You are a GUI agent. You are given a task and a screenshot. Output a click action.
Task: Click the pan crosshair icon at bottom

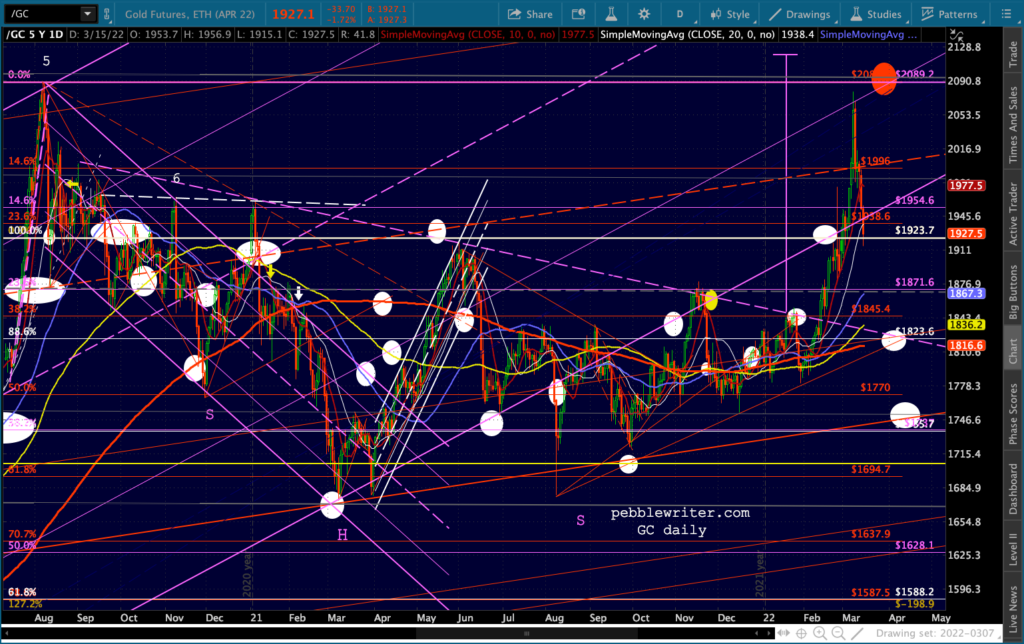801,633
